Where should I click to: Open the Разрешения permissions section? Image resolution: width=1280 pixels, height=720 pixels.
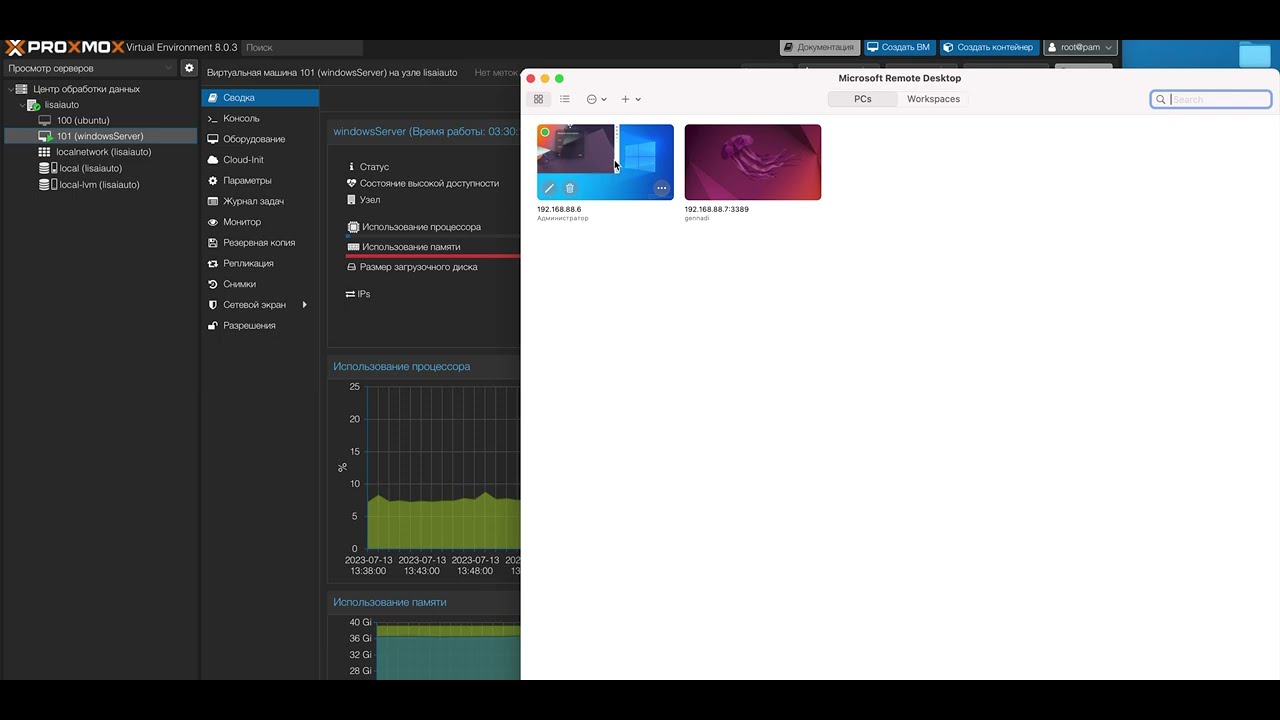260,325
